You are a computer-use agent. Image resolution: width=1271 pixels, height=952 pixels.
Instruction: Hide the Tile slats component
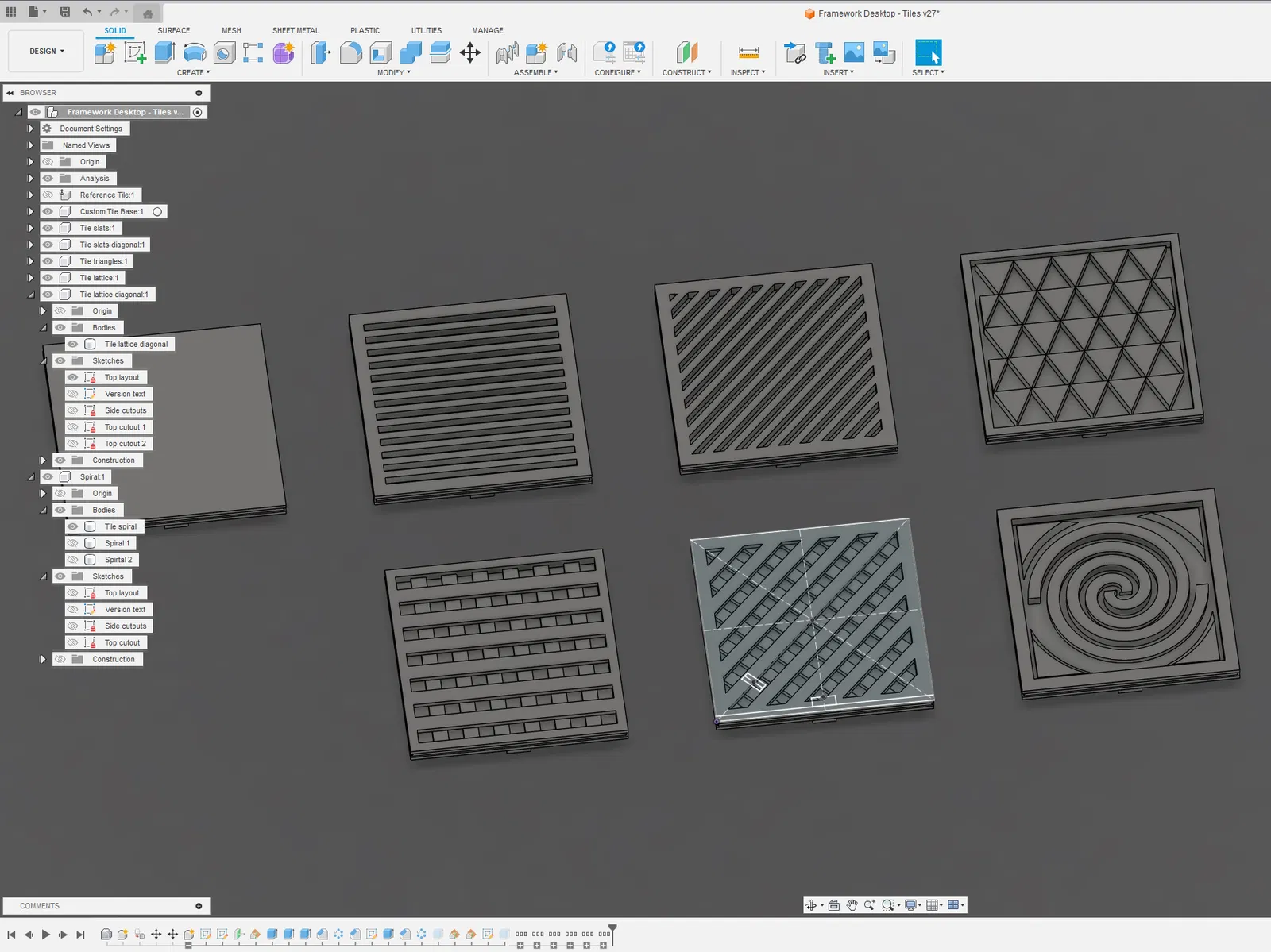pos(48,228)
